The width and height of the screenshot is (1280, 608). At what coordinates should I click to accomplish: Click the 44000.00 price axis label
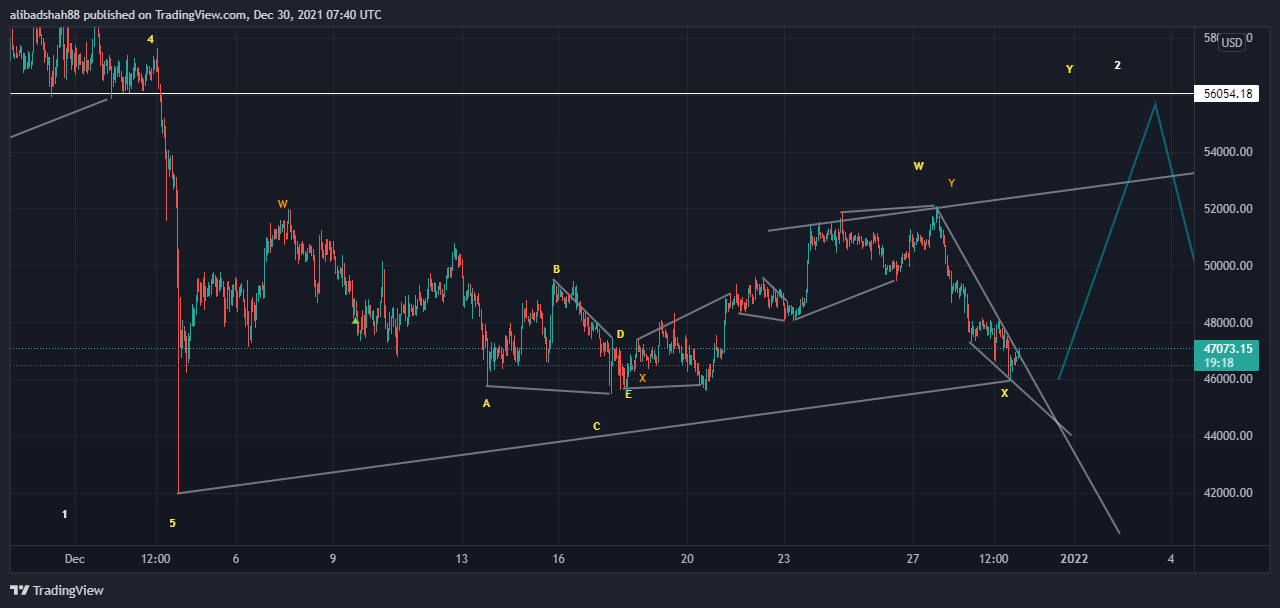1227,436
